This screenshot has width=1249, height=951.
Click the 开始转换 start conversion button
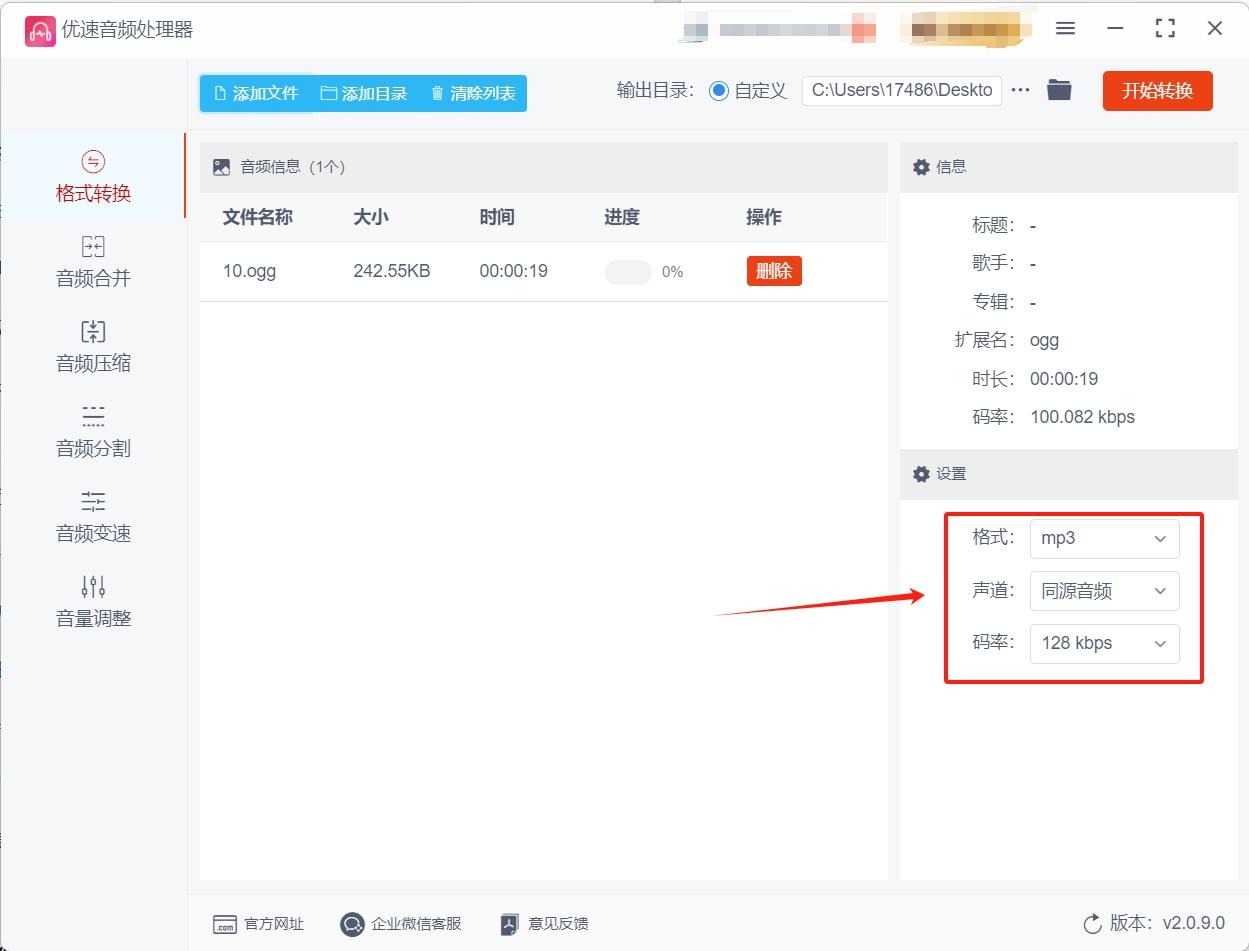1157,90
